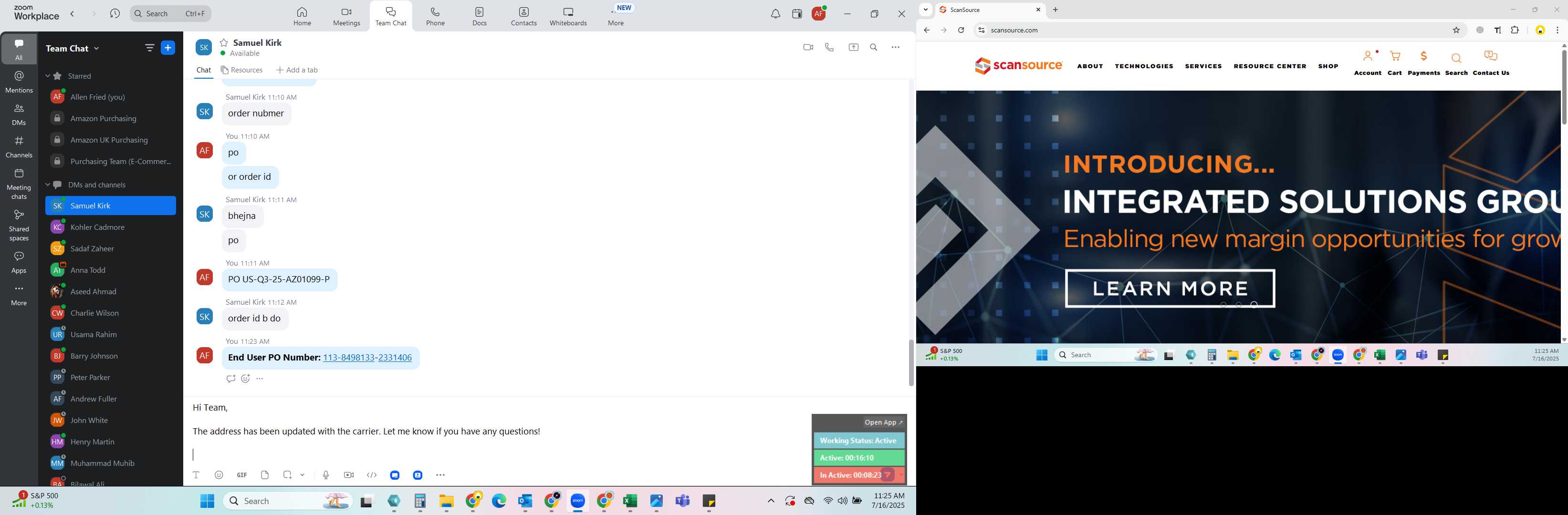Open the More menu in Zoom top bar
Screen dimensions: 1568x515
pos(616,16)
